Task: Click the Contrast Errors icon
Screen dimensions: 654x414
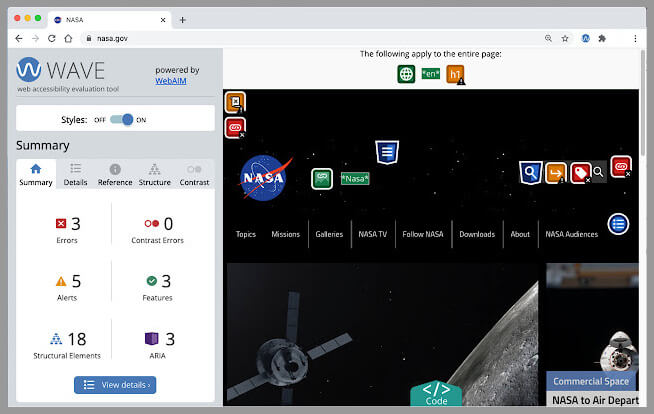Action: 152,223
